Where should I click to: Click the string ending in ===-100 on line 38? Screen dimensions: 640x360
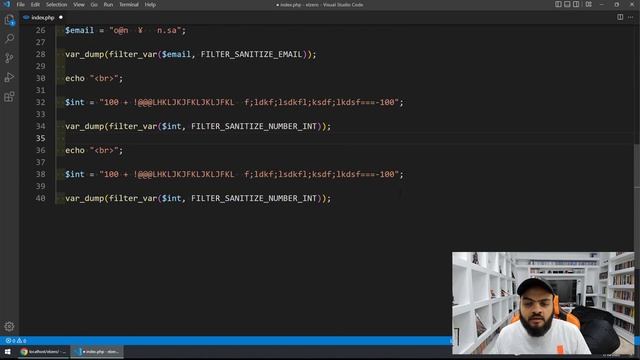pos(249,174)
